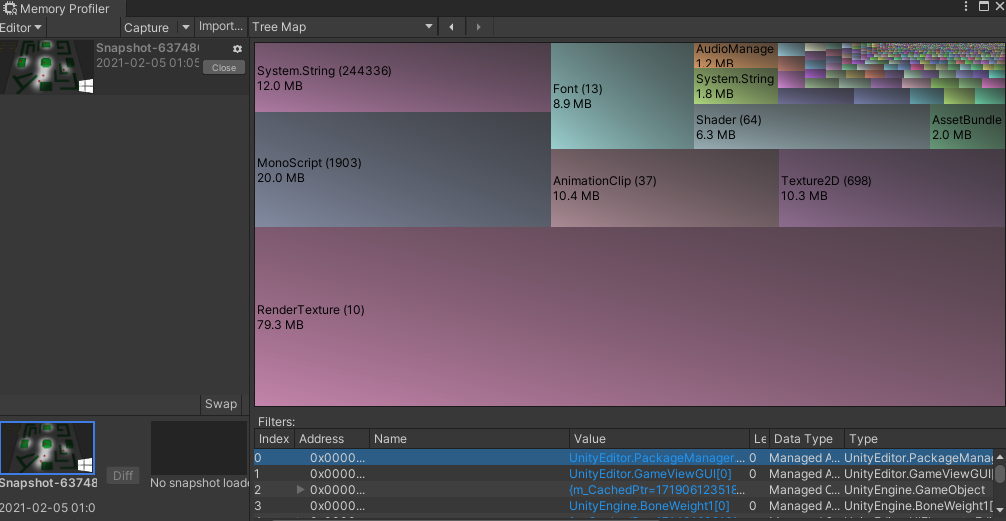Click the open snapshot thumbnail at top
This screenshot has width=1006, height=521.
[47, 67]
